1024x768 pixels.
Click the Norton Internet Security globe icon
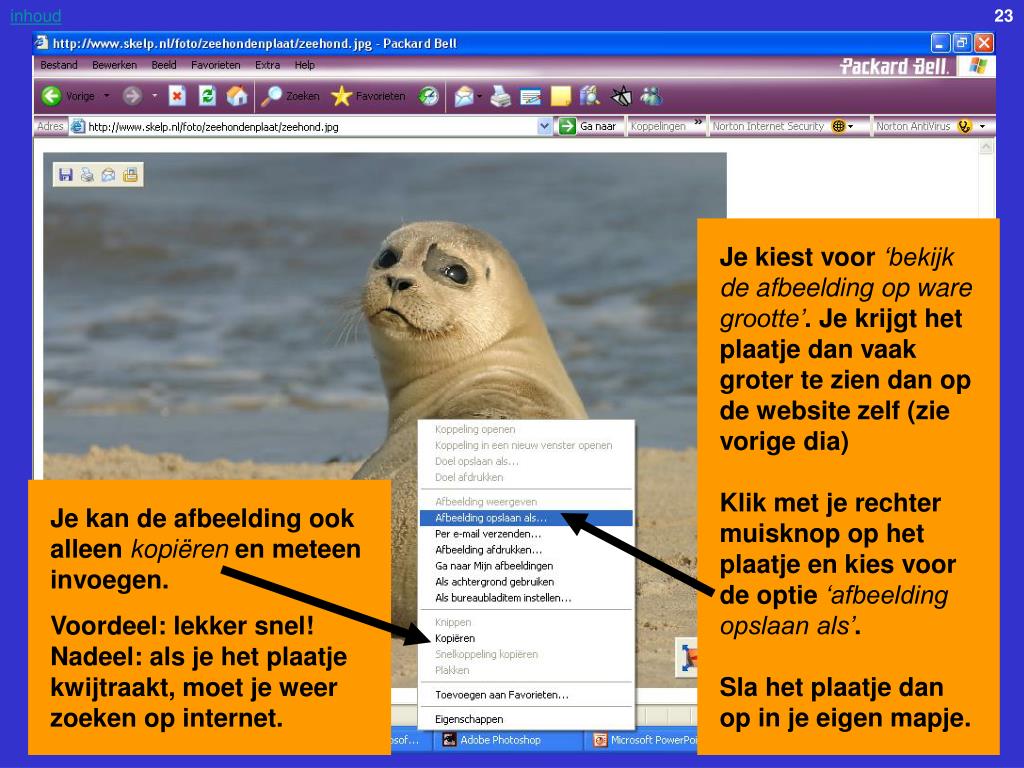[838, 126]
